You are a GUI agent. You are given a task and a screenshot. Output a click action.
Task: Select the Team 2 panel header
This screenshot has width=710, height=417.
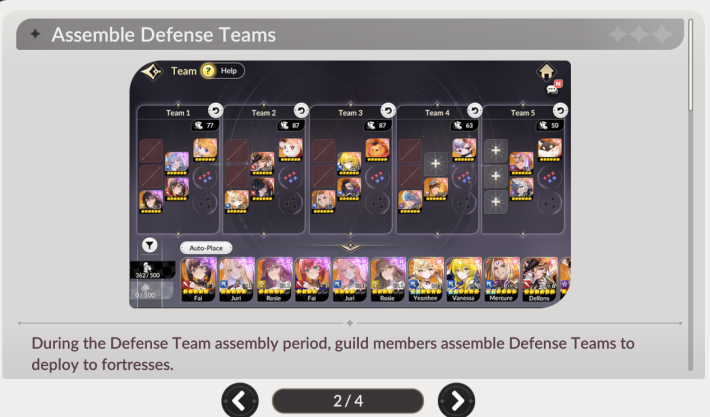point(264,113)
